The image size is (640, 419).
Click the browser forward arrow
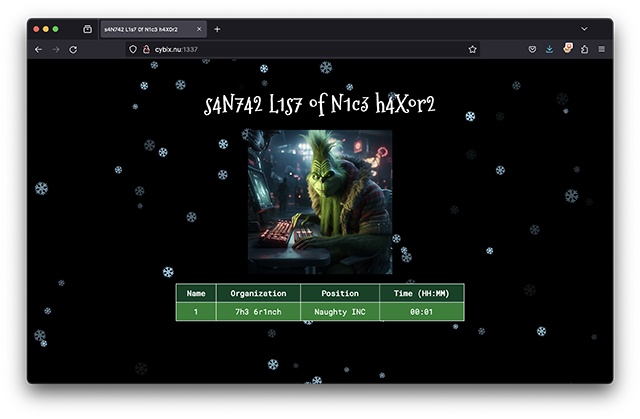point(56,49)
